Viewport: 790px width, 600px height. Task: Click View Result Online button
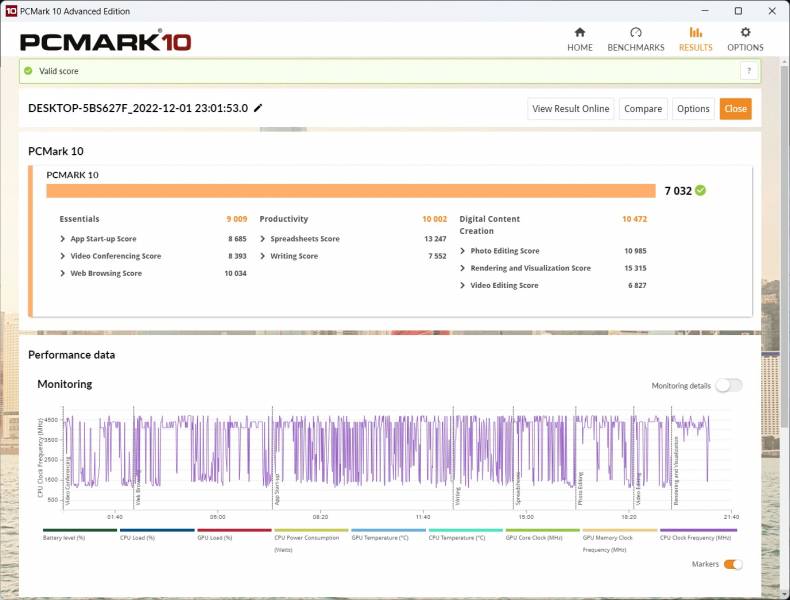point(570,109)
